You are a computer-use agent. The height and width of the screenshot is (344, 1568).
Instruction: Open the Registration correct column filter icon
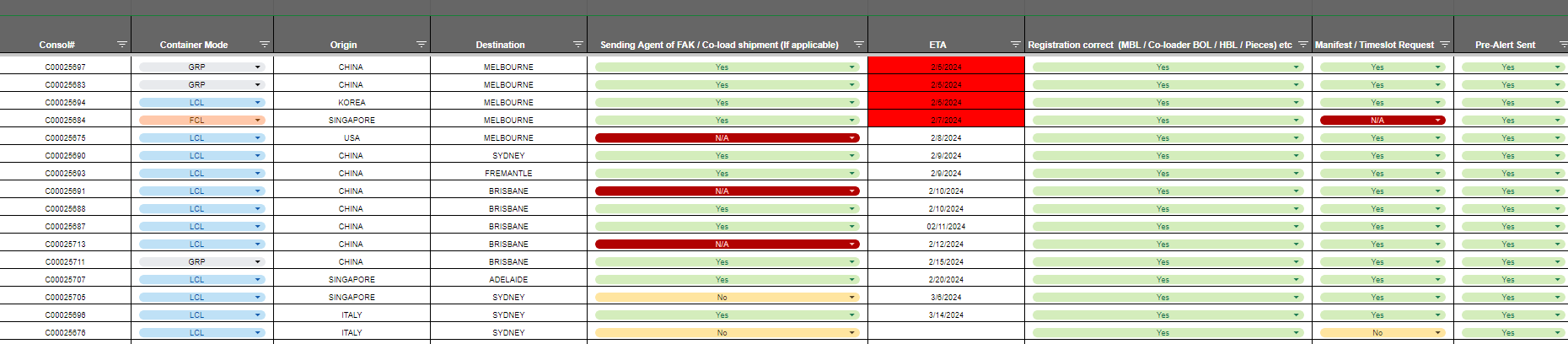[1303, 44]
